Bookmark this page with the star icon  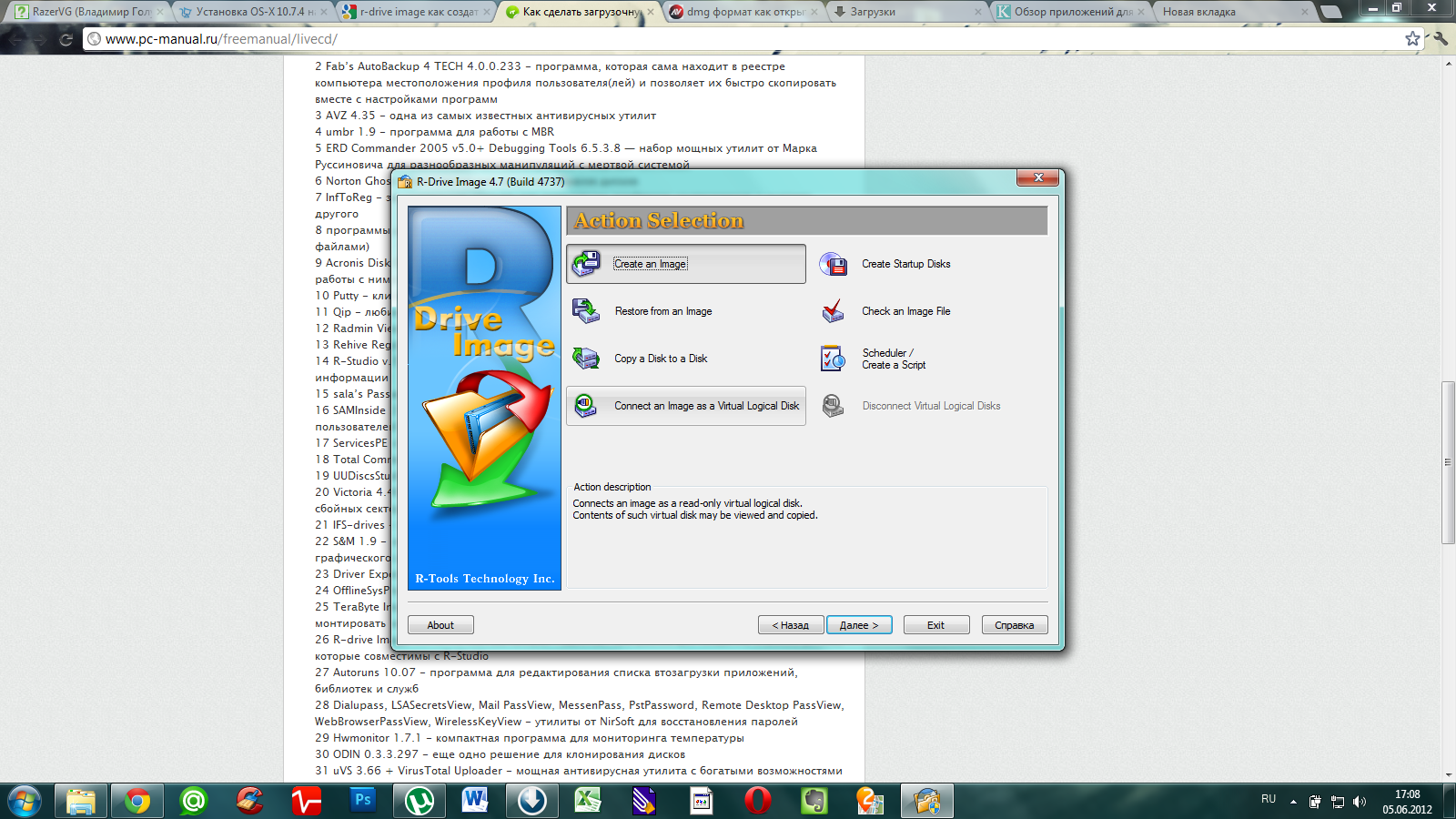1412,38
